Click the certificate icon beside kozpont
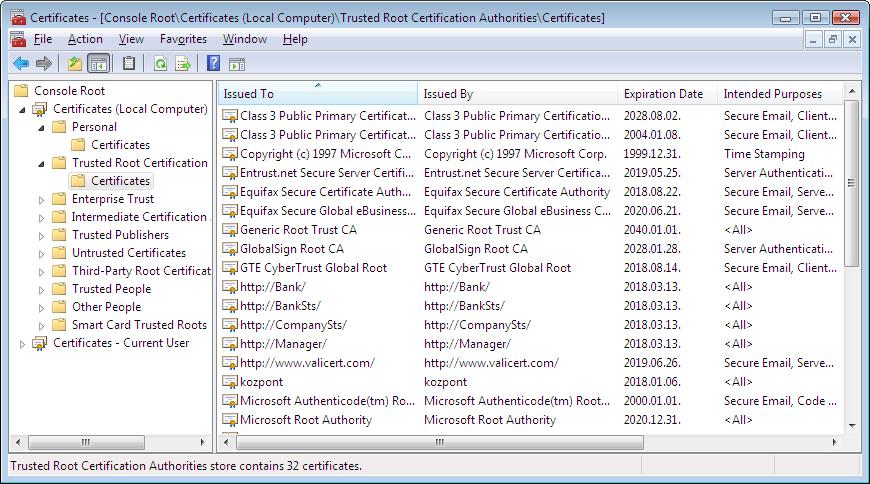The width and height of the screenshot is (870, 484). (x=230, y=382)
